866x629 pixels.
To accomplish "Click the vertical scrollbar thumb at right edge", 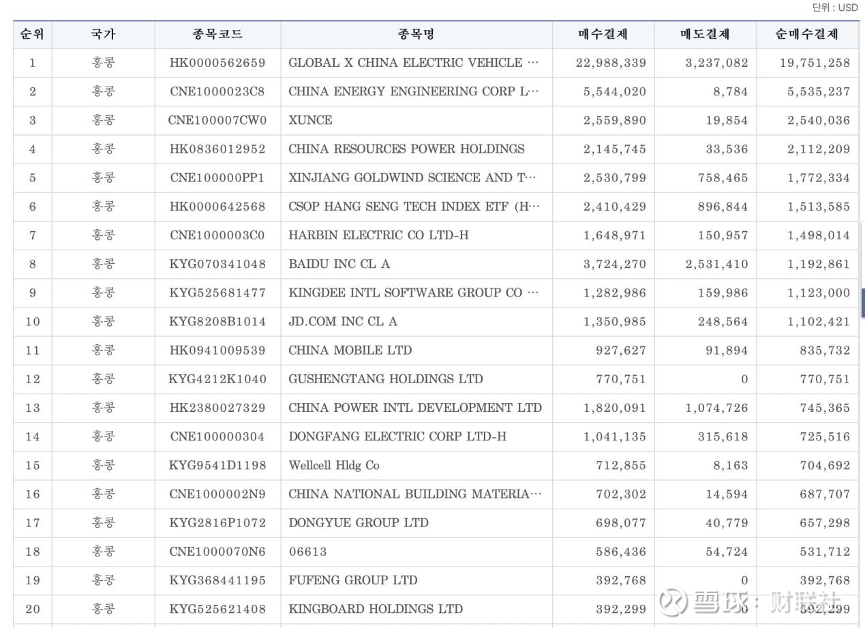I will 863,303.
